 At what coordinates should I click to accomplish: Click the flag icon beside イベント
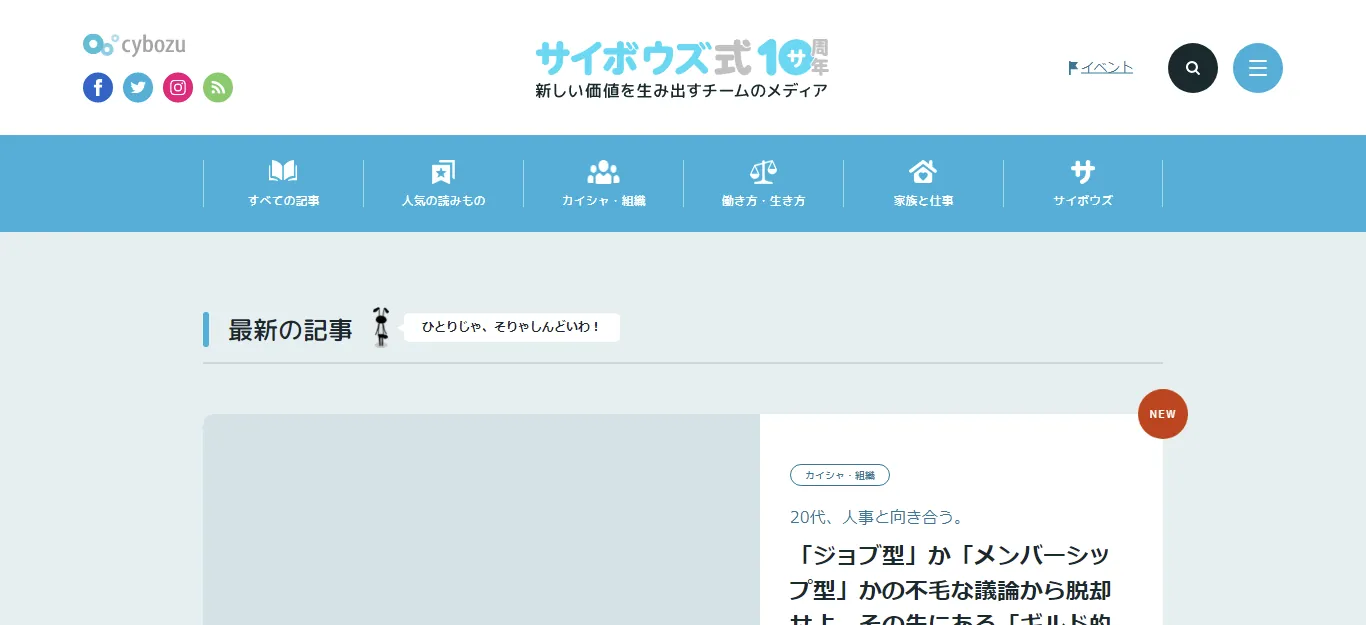pyautogui.click(x=1073, y=68)
